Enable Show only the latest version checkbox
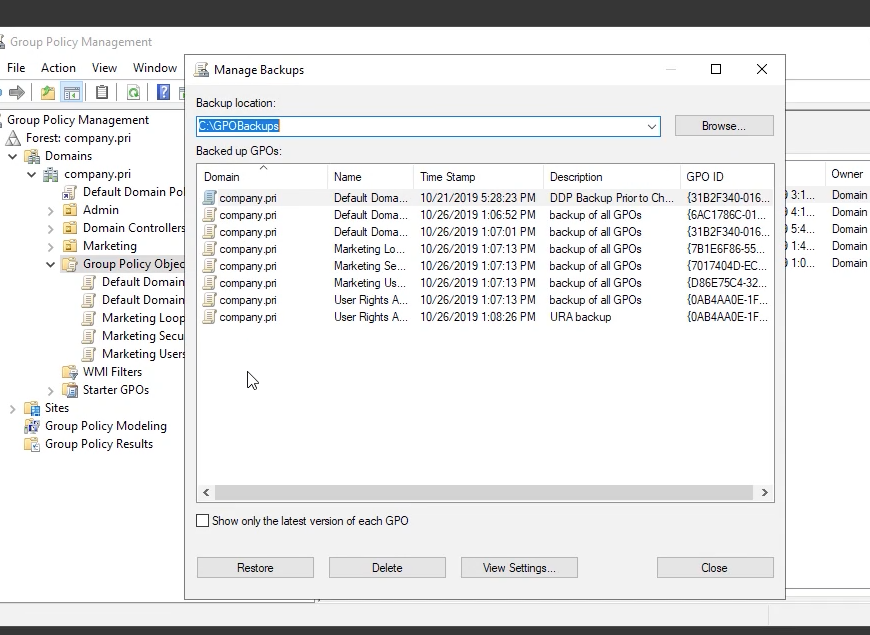The width and height of the screenshot is (870, 635). [x=203, y=521]
